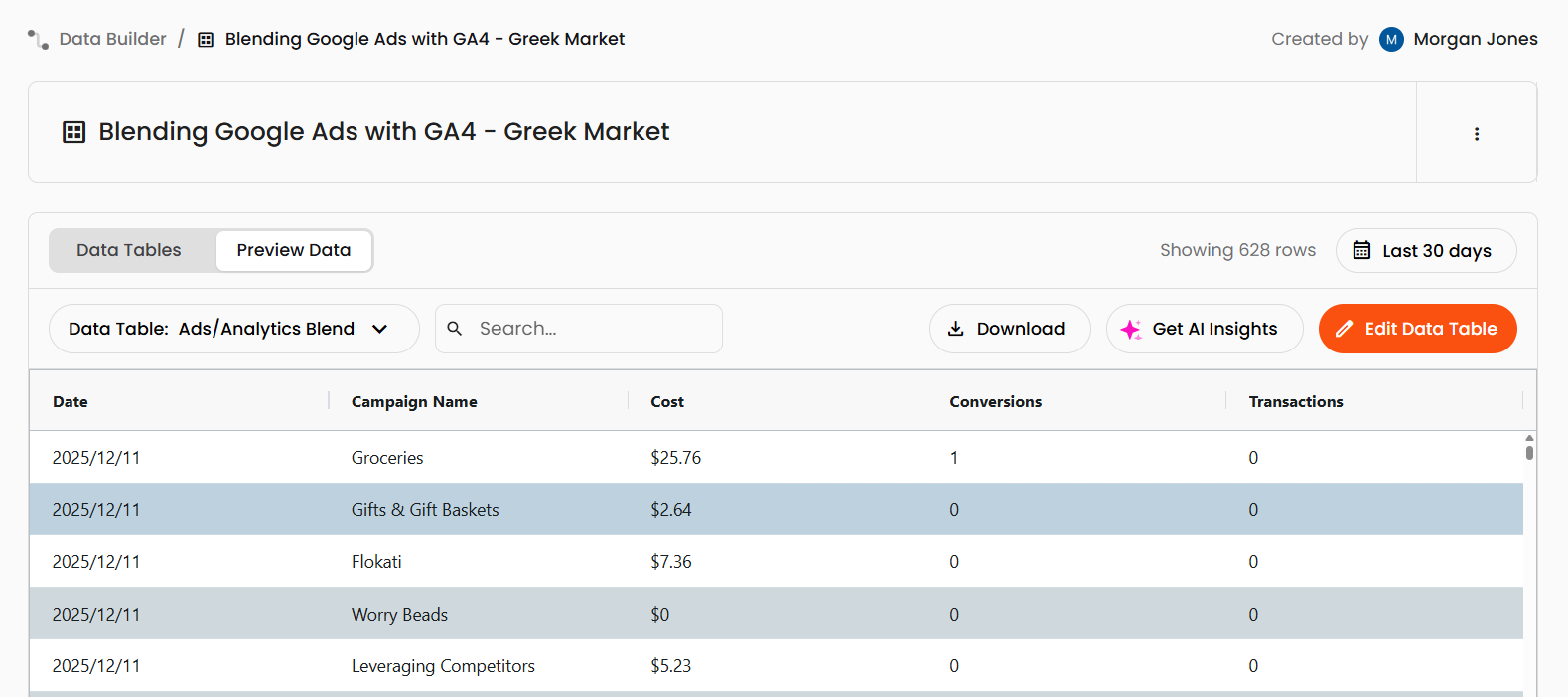This screenshot has width=1568, height=697.
Task: Click the Data Builder breadcrumb icon
Action: (38, 39)
